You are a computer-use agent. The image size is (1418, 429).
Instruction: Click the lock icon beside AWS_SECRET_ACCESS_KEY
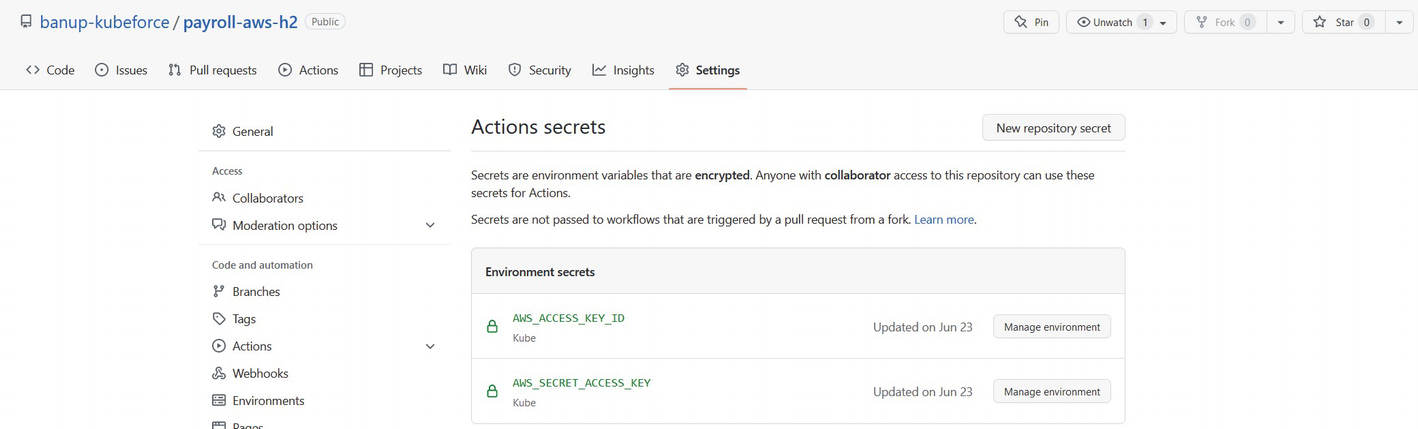point(492,392)
